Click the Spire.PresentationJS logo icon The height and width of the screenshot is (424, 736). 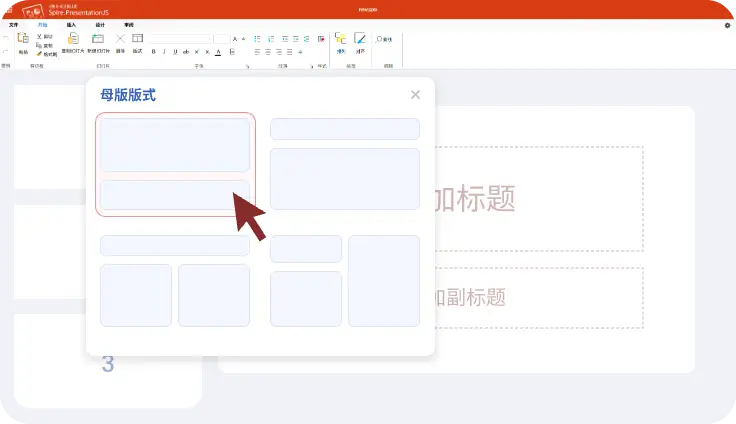point(32,10)
